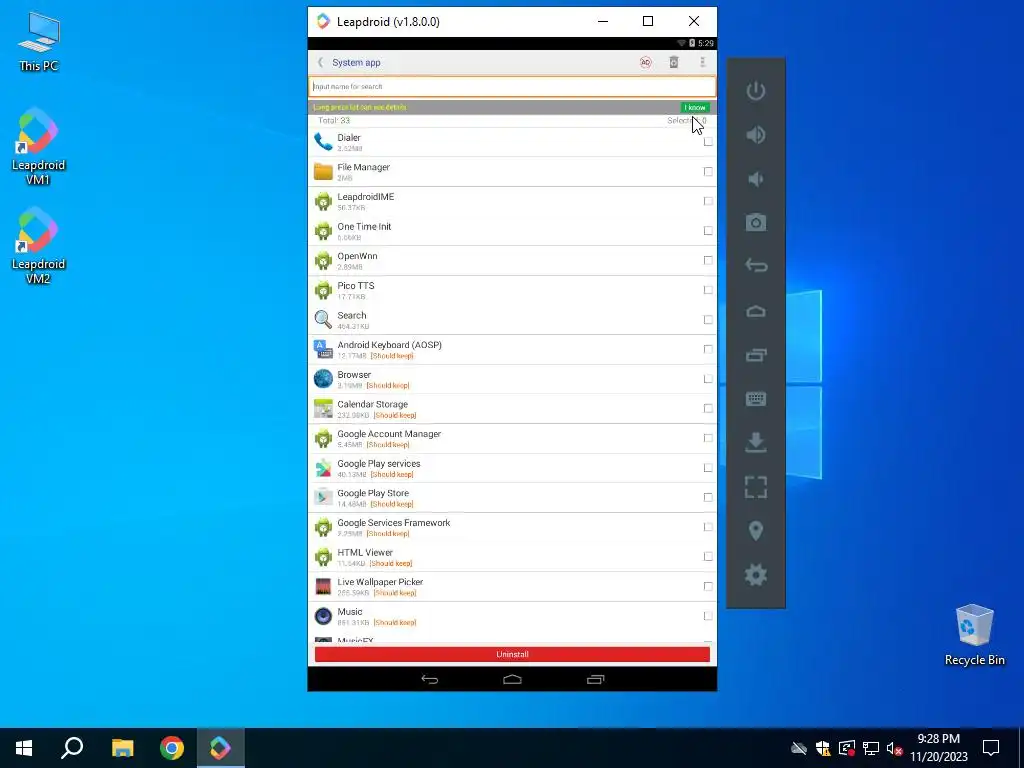
Task: Click the install APK download icon
Action: click(x=756, y=442)
